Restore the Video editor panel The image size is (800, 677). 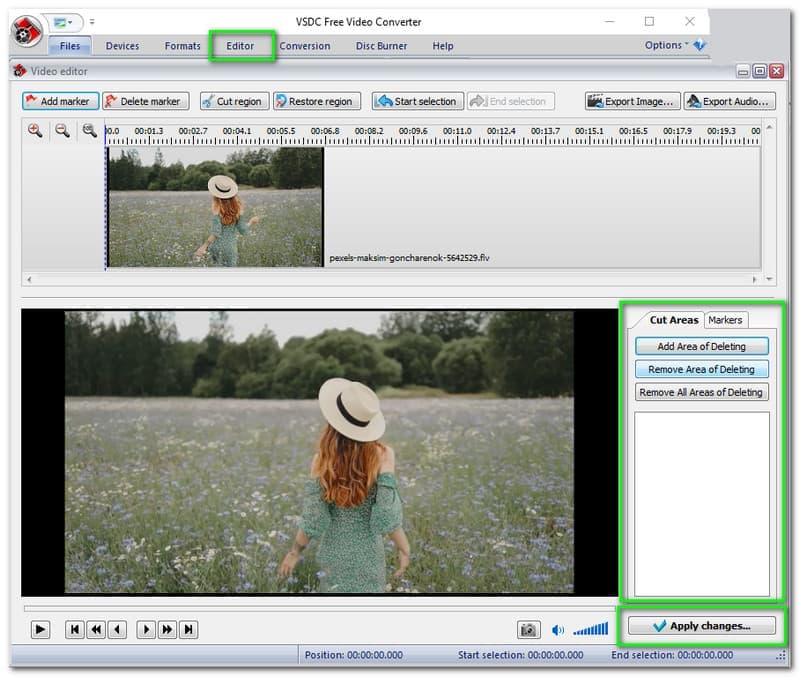[760, 71]
